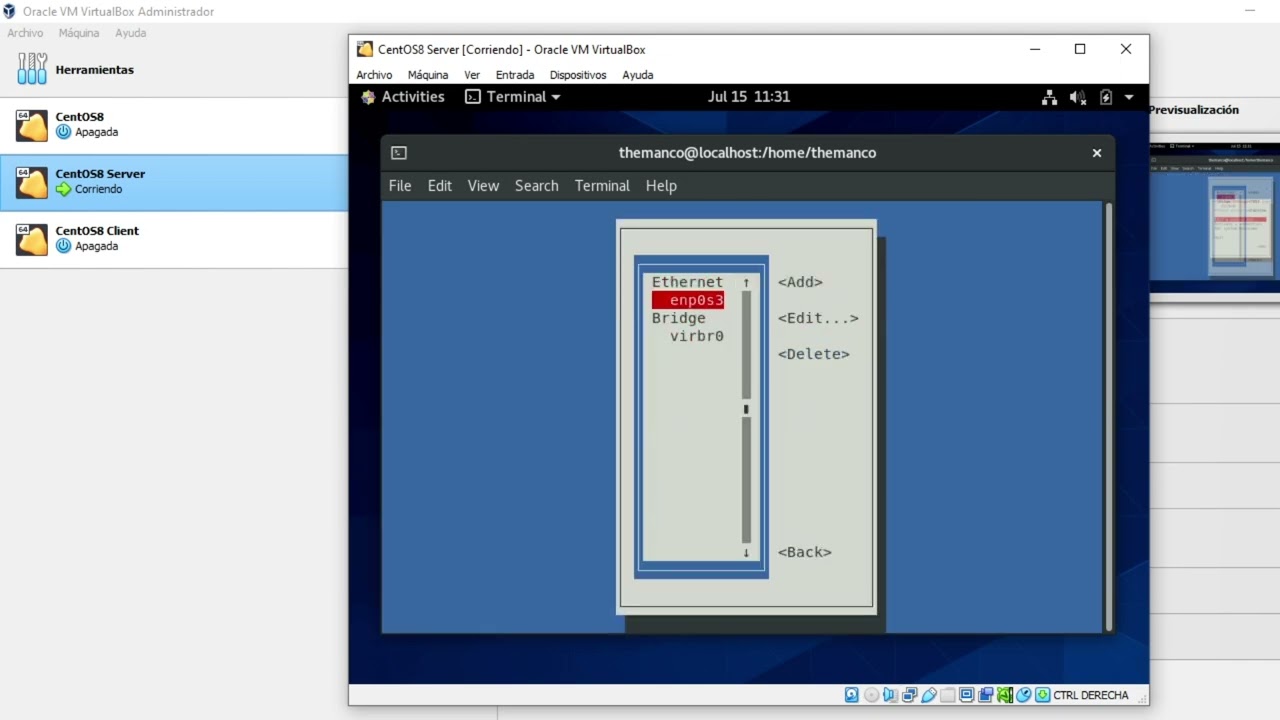
Task: Open Ayuda menu in CentOS8 Server VM window
Action: coord(638,75)
